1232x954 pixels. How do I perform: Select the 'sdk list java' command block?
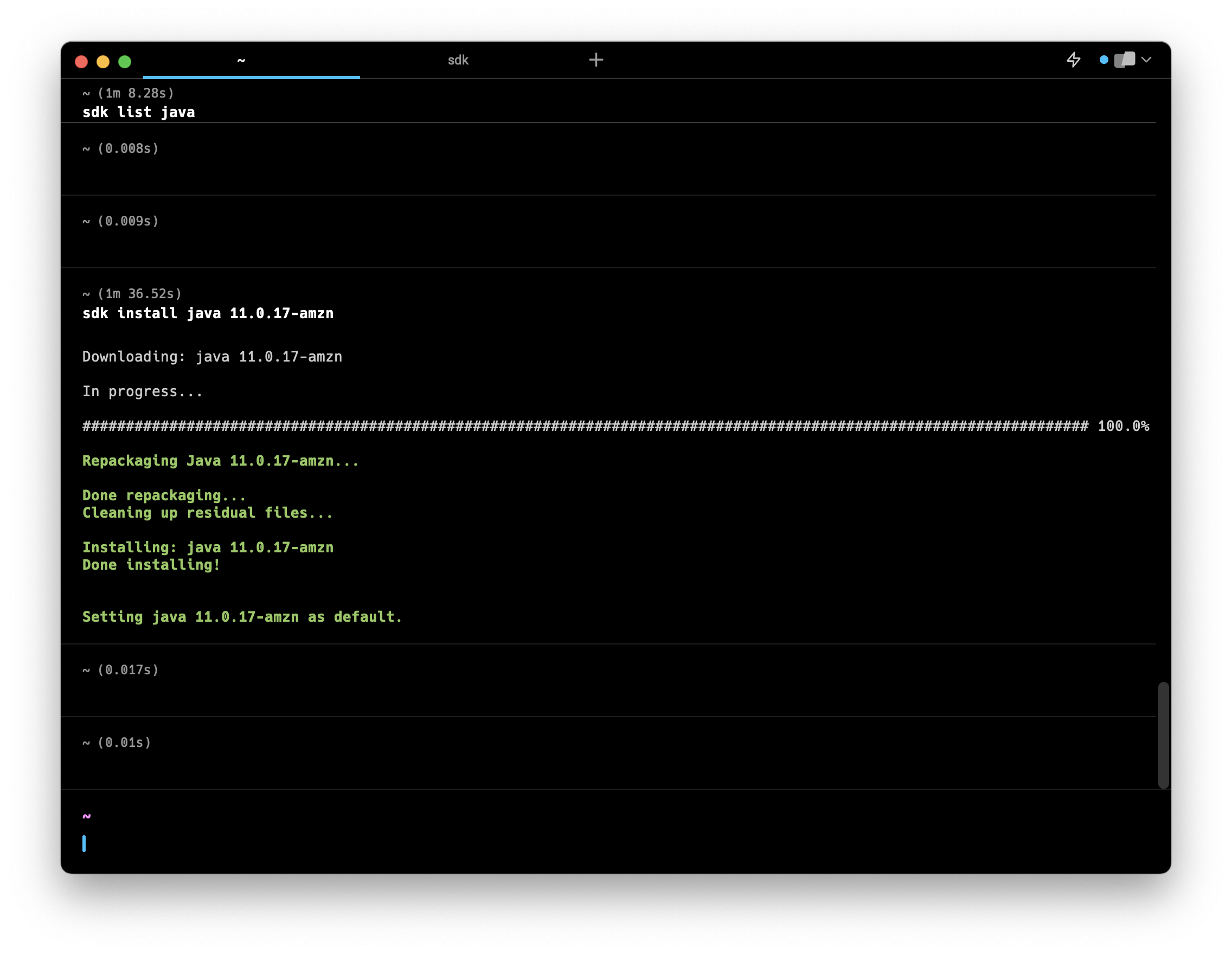(x=139, y=112)
